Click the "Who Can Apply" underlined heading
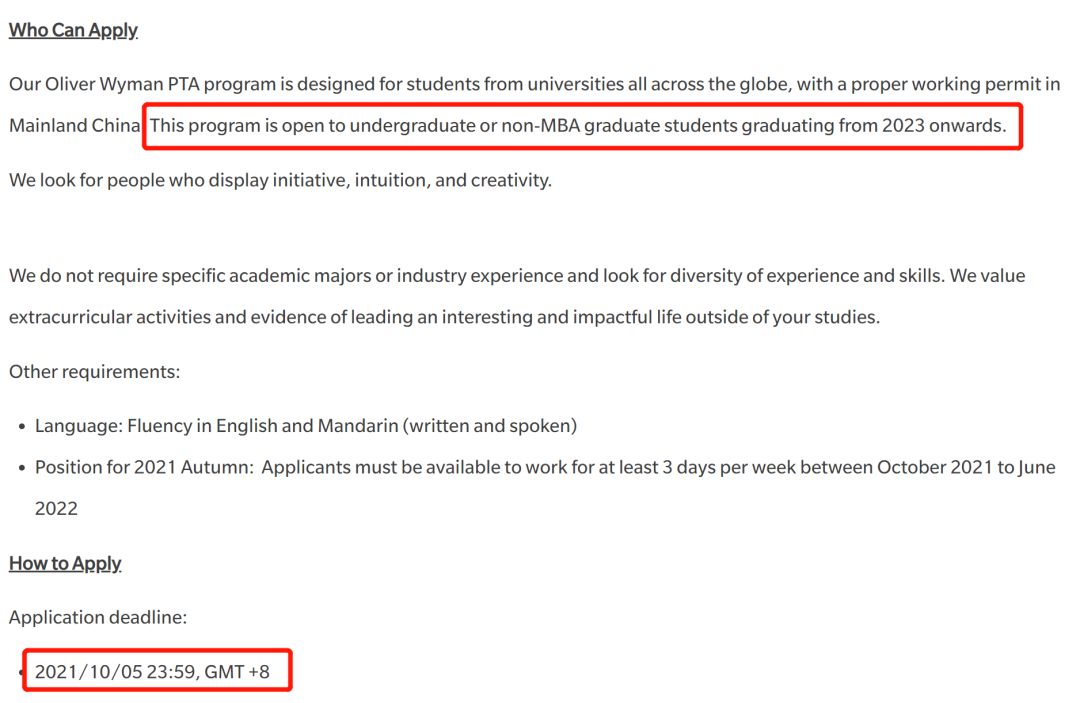The width and height of the screenshot is (1080, 703). coord(73,30)
